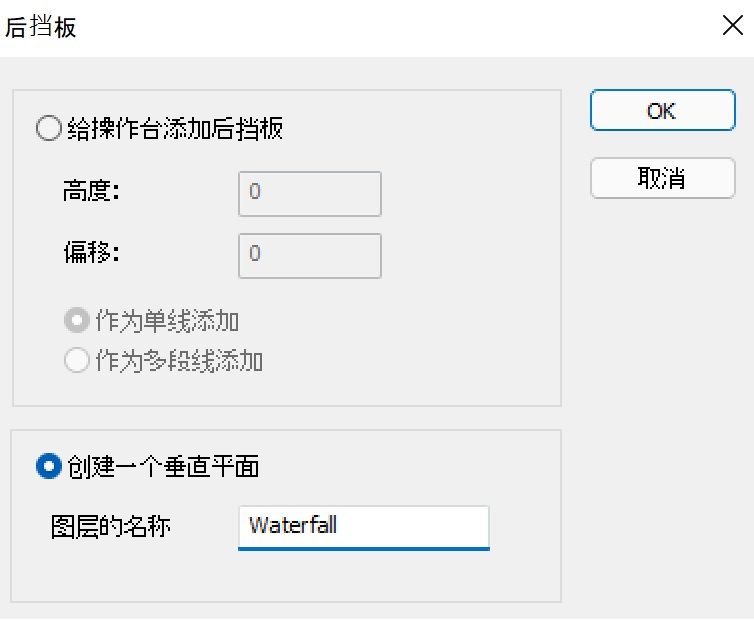This screenshot has width=754, height=620.
Task: Click the 创建一个垂直平面 option label text
Action: click(164, 466)
